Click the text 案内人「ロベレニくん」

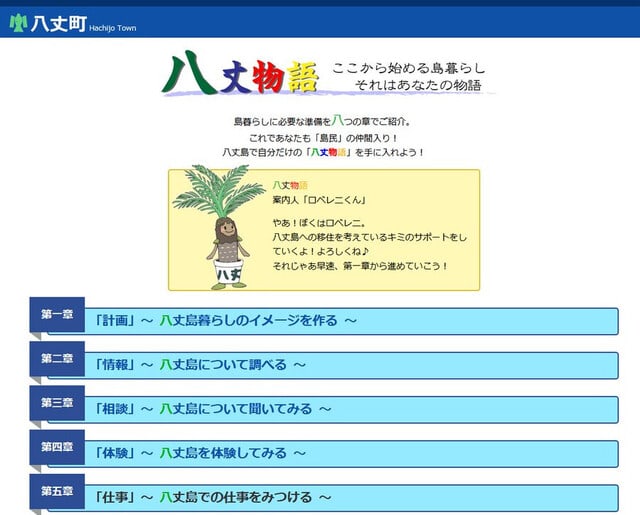319,200
